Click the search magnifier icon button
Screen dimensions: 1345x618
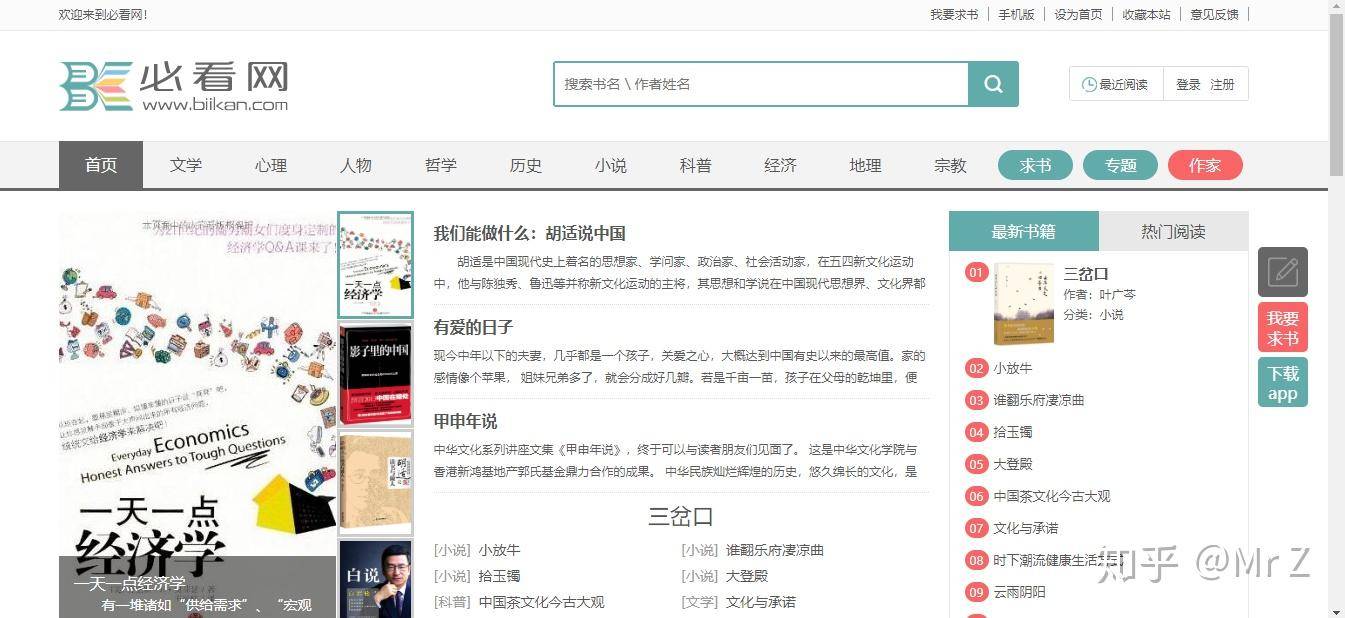point(993,84)
